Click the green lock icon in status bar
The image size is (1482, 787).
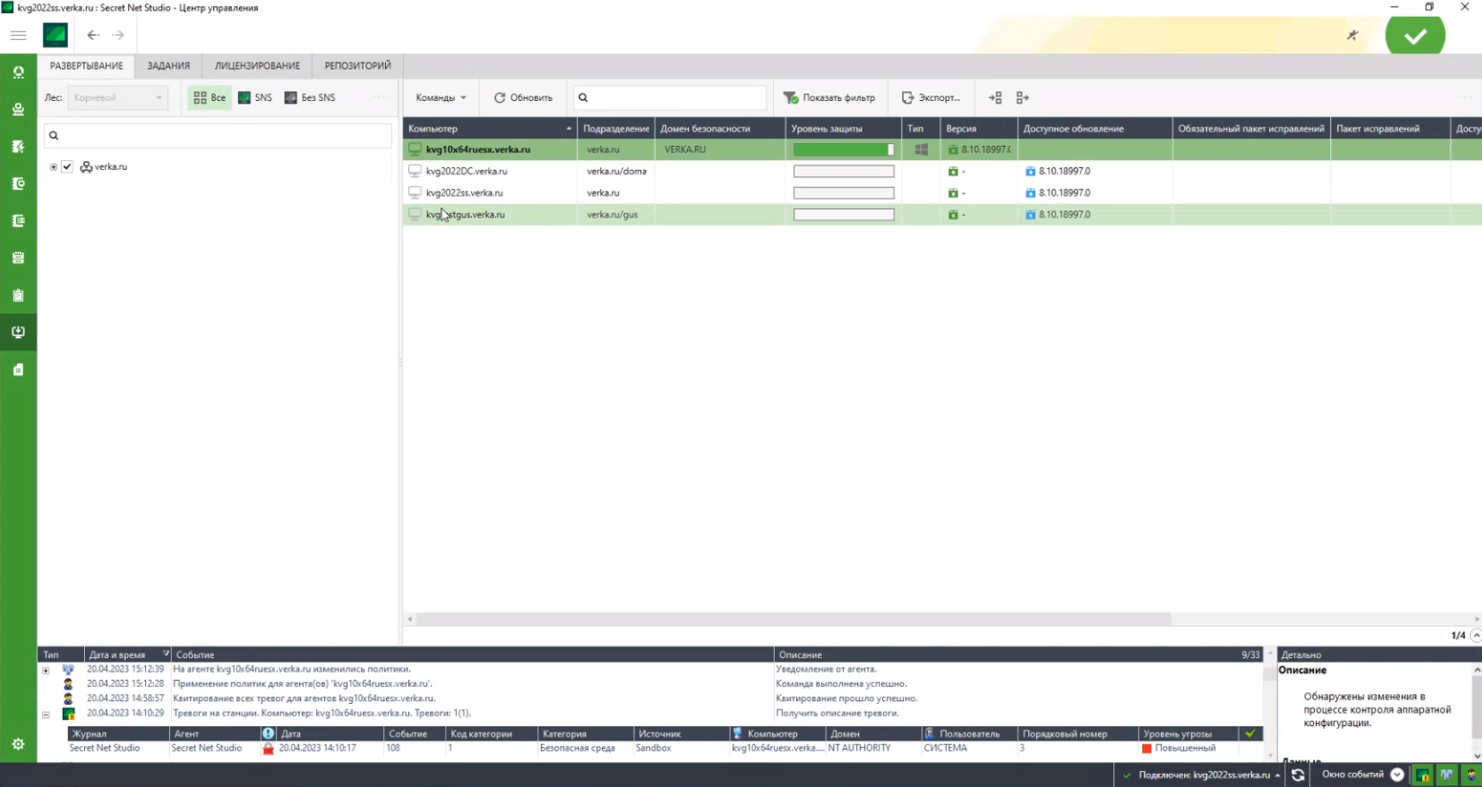coord(1422,775)
